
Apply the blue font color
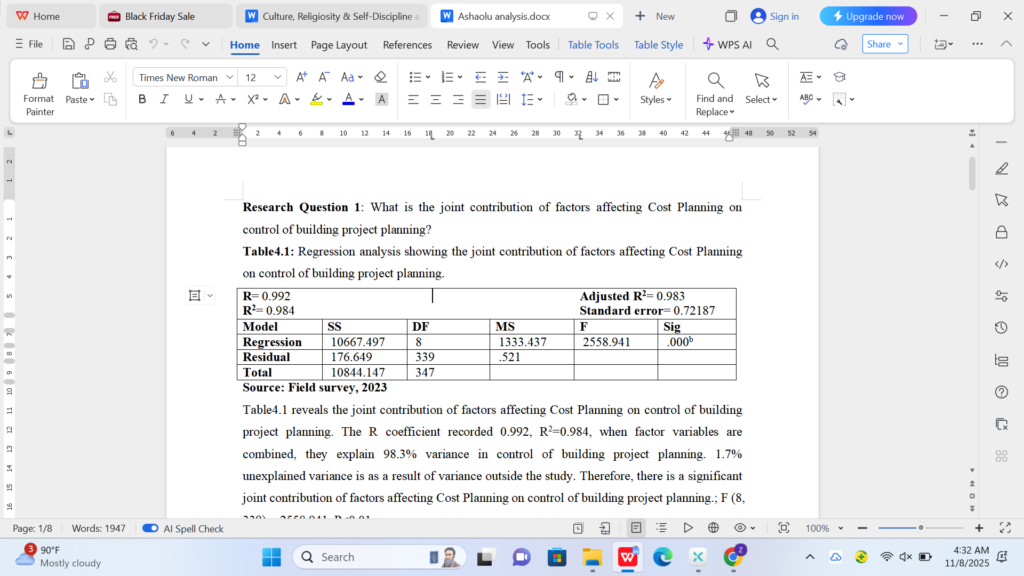pyautogui.click(x=349, y=99)
